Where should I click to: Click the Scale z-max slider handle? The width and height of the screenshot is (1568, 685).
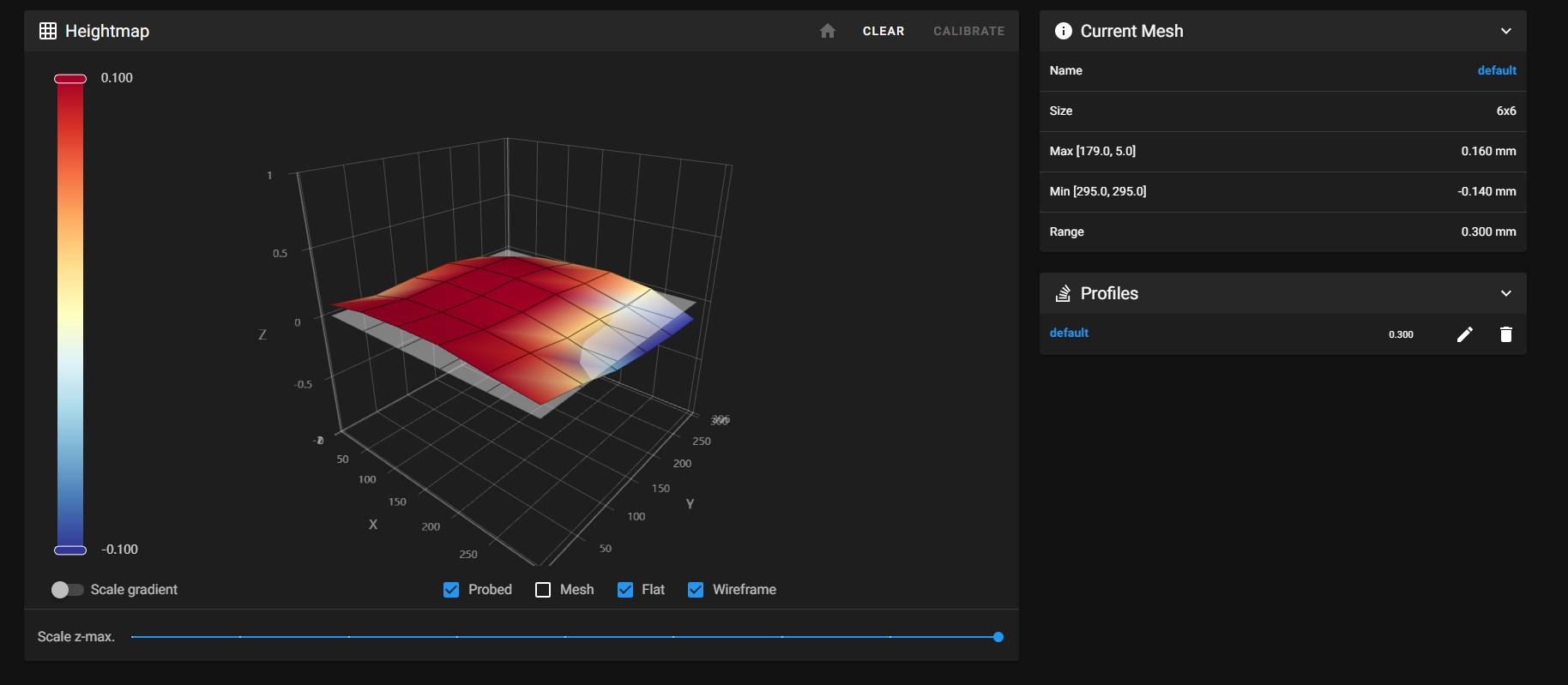pos(998,637)
